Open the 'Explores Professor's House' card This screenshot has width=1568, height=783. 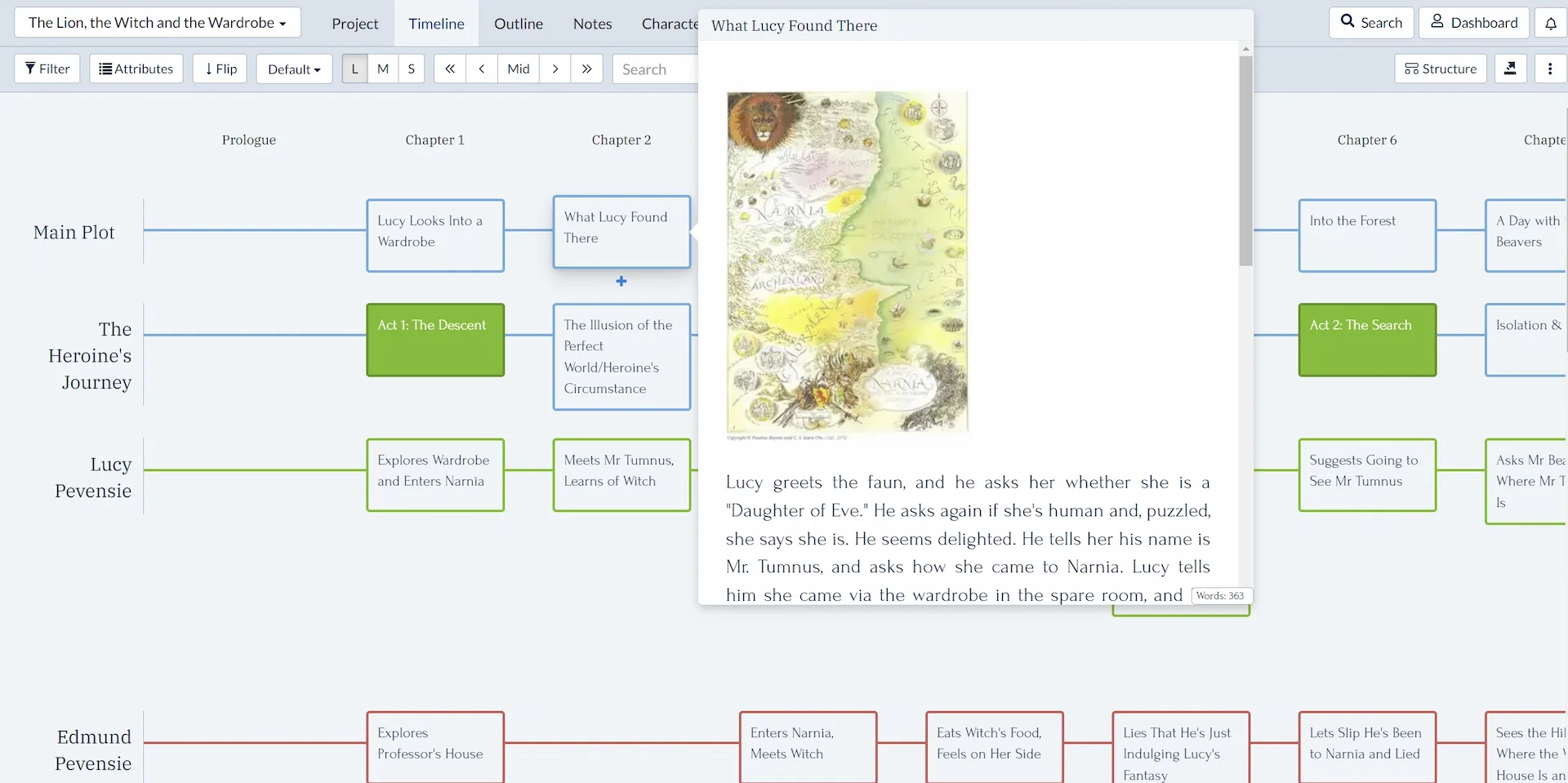(x=435, y=747)
